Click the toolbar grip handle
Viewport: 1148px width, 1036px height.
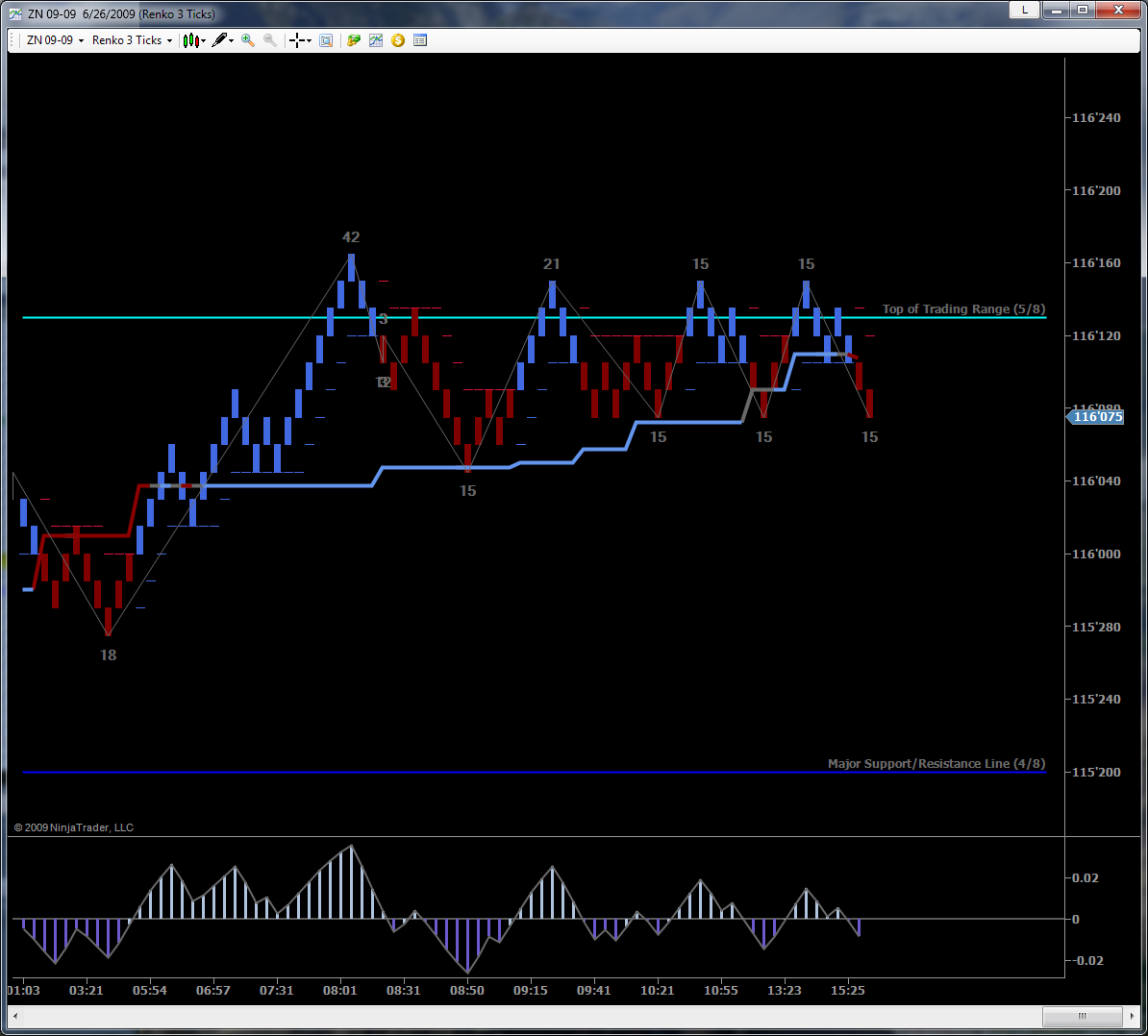pyautogui.click(x=13, y=40)
